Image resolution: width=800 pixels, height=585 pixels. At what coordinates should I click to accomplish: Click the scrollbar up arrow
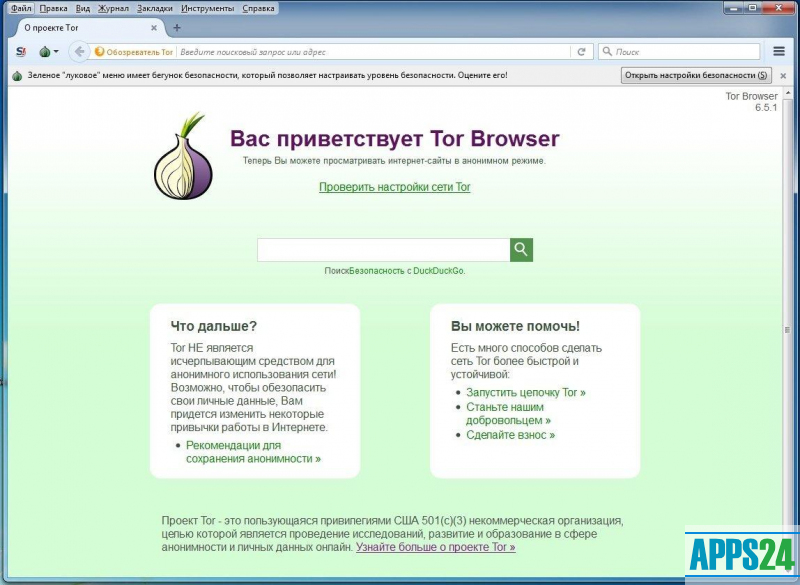click(788, 93)
